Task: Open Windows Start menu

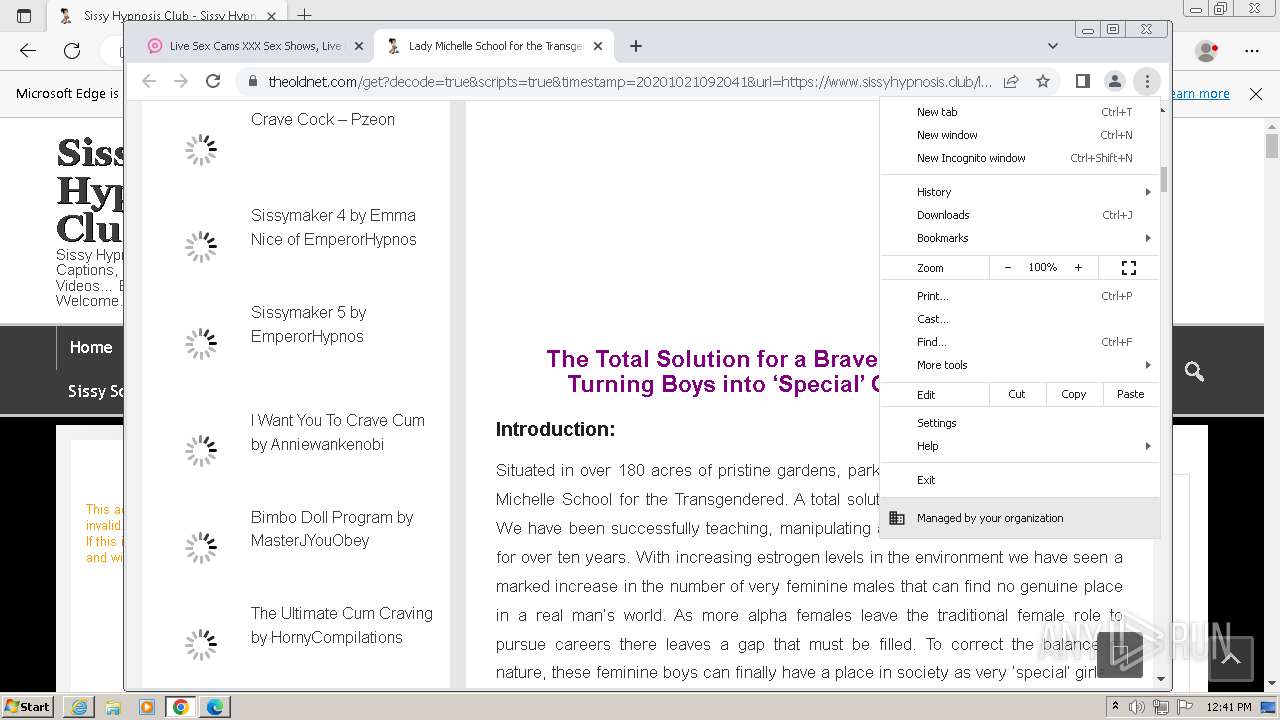Action: 27,706
